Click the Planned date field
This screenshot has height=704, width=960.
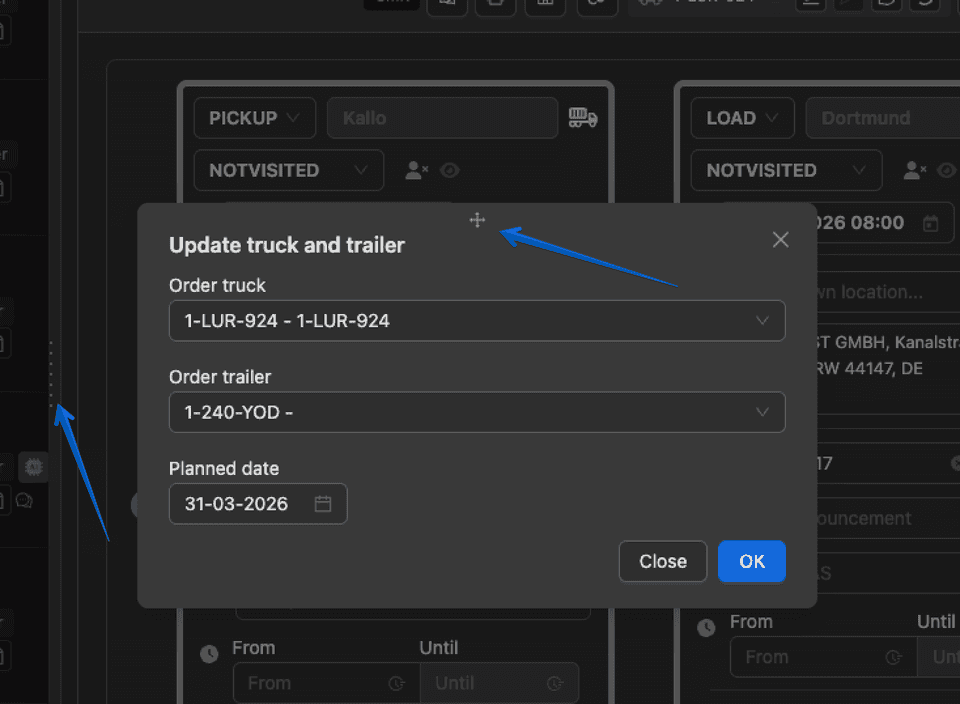[x=258, y=504]
